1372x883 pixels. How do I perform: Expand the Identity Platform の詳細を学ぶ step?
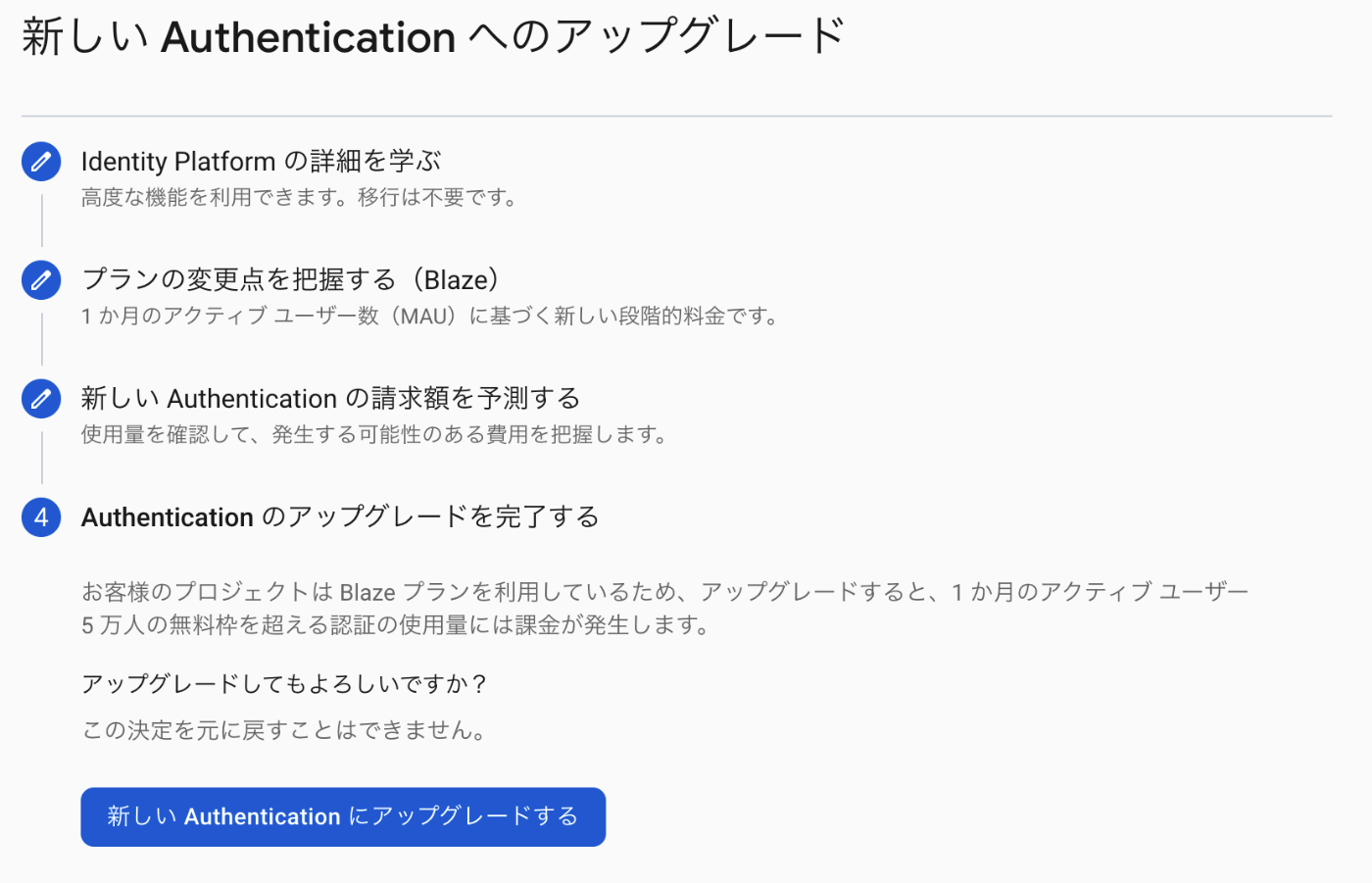click(261, 161)
